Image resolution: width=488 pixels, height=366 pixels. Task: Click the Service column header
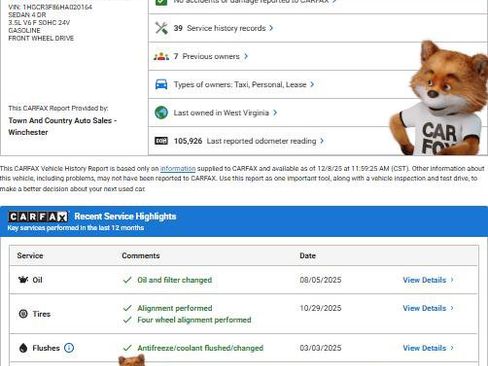30,256
